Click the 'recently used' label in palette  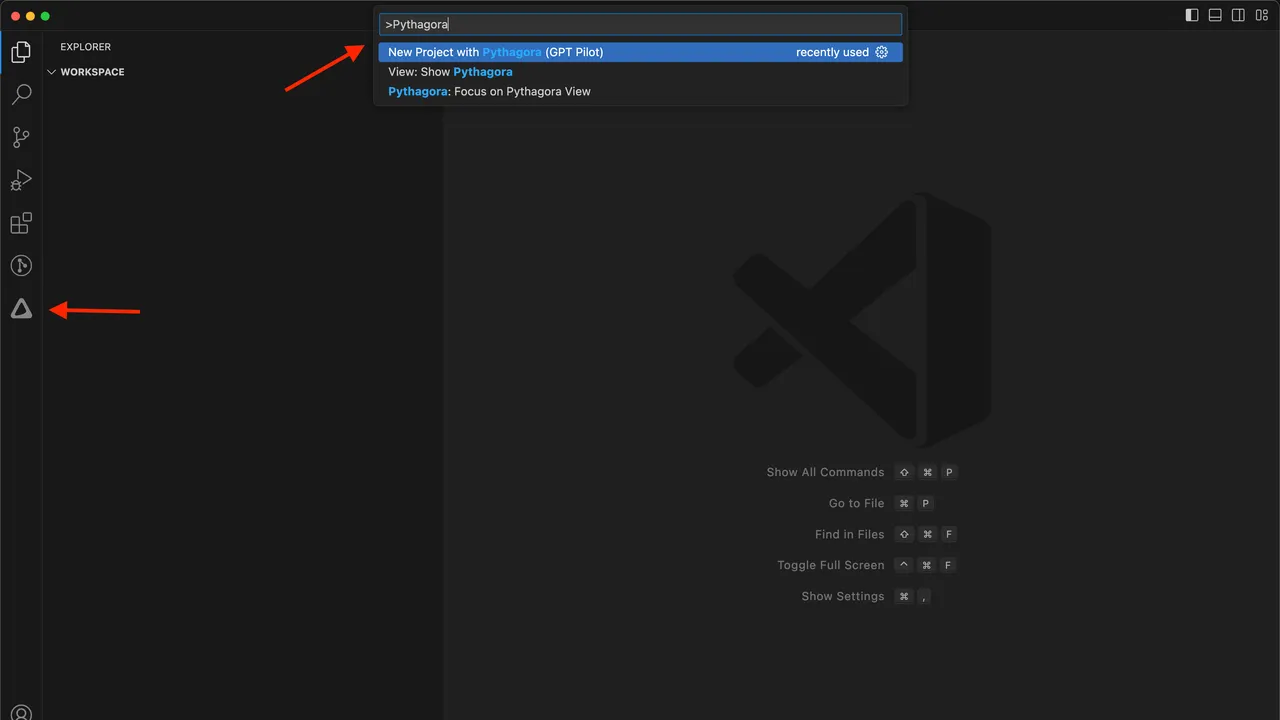pyautogui.click(x=832, y=52)
